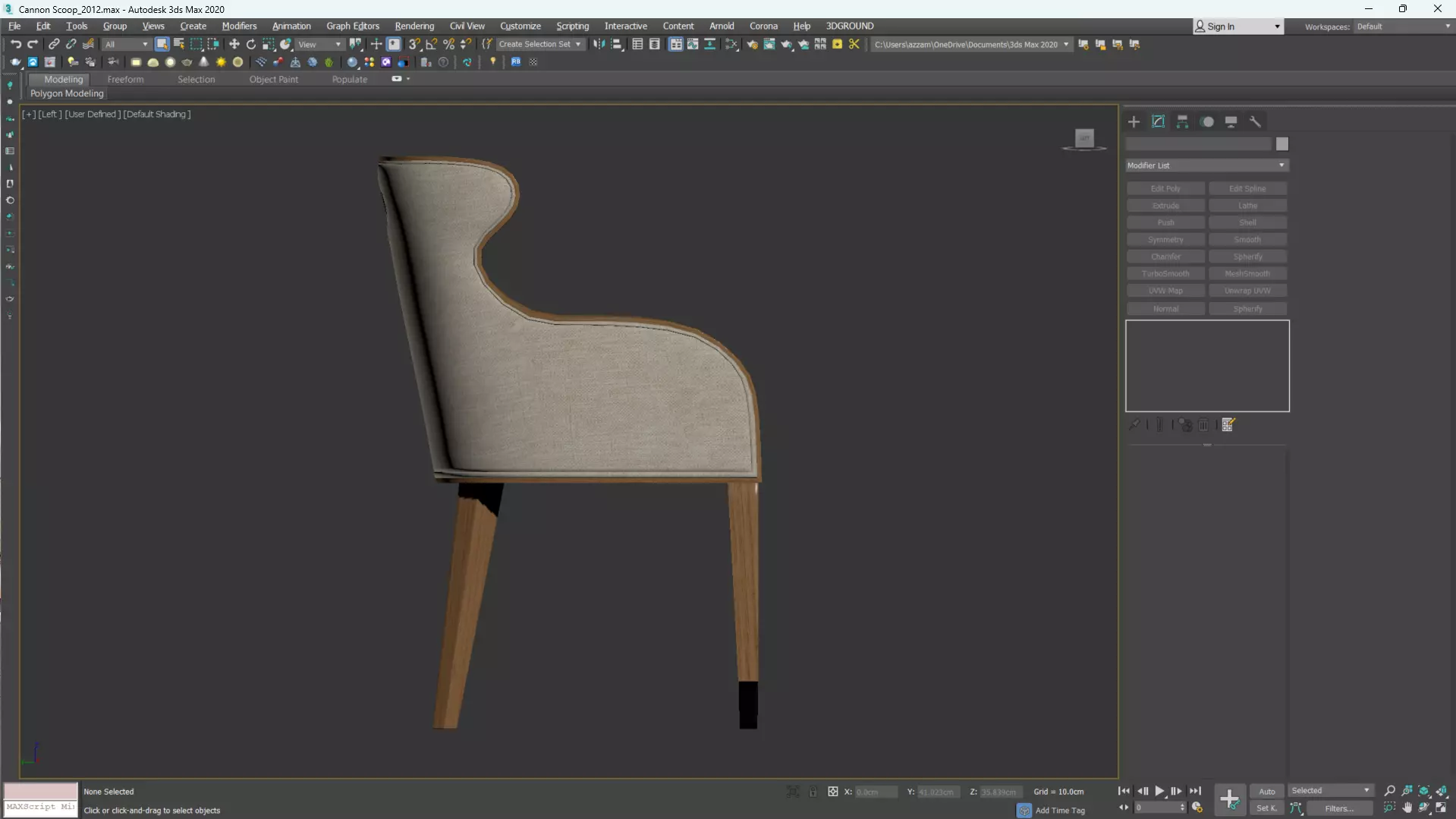Toggle the 3D Snaps button
This screenshot has width=1456, height=819.
click(414, 44)
